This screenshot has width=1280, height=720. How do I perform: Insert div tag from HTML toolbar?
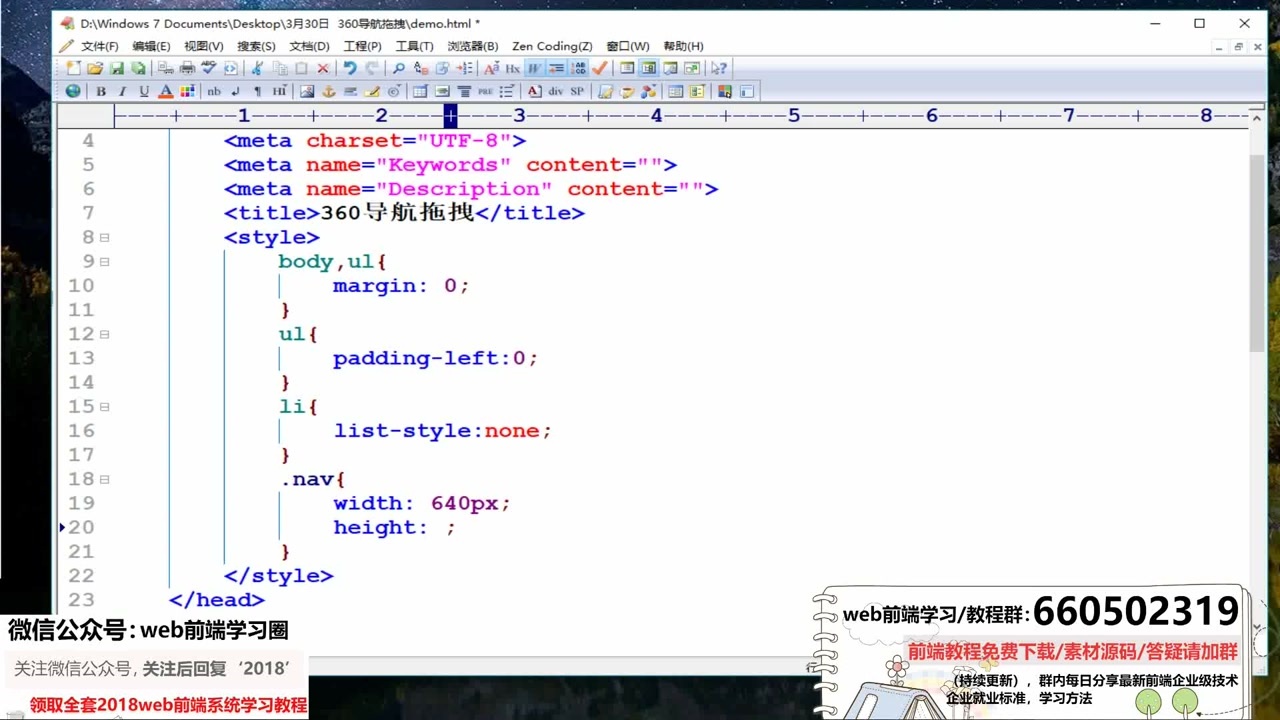555,91
